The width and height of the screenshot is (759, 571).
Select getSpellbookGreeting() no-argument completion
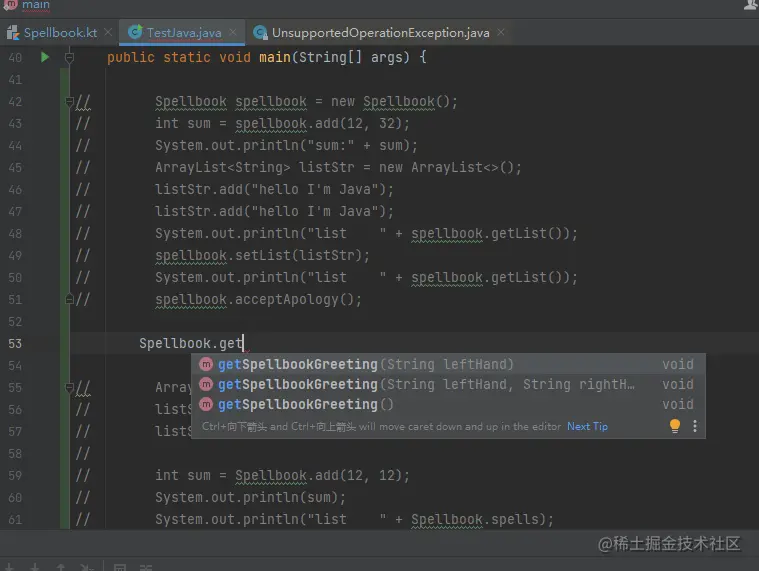448,404
